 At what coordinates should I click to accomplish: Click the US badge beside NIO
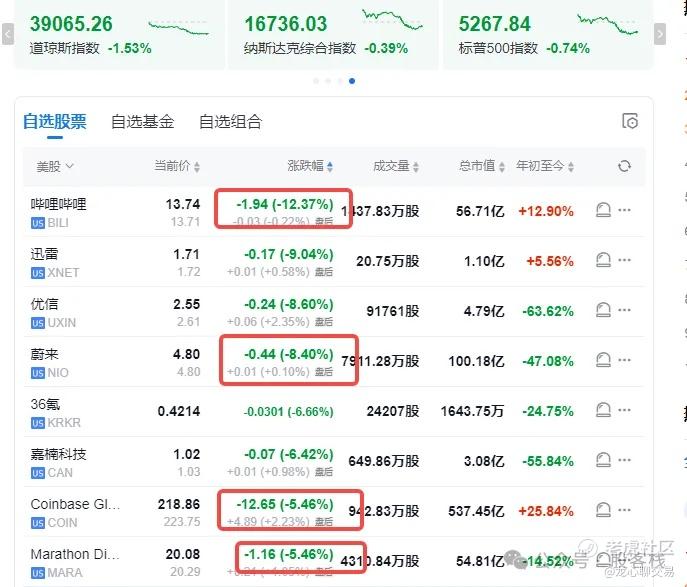tap(38, 373)
